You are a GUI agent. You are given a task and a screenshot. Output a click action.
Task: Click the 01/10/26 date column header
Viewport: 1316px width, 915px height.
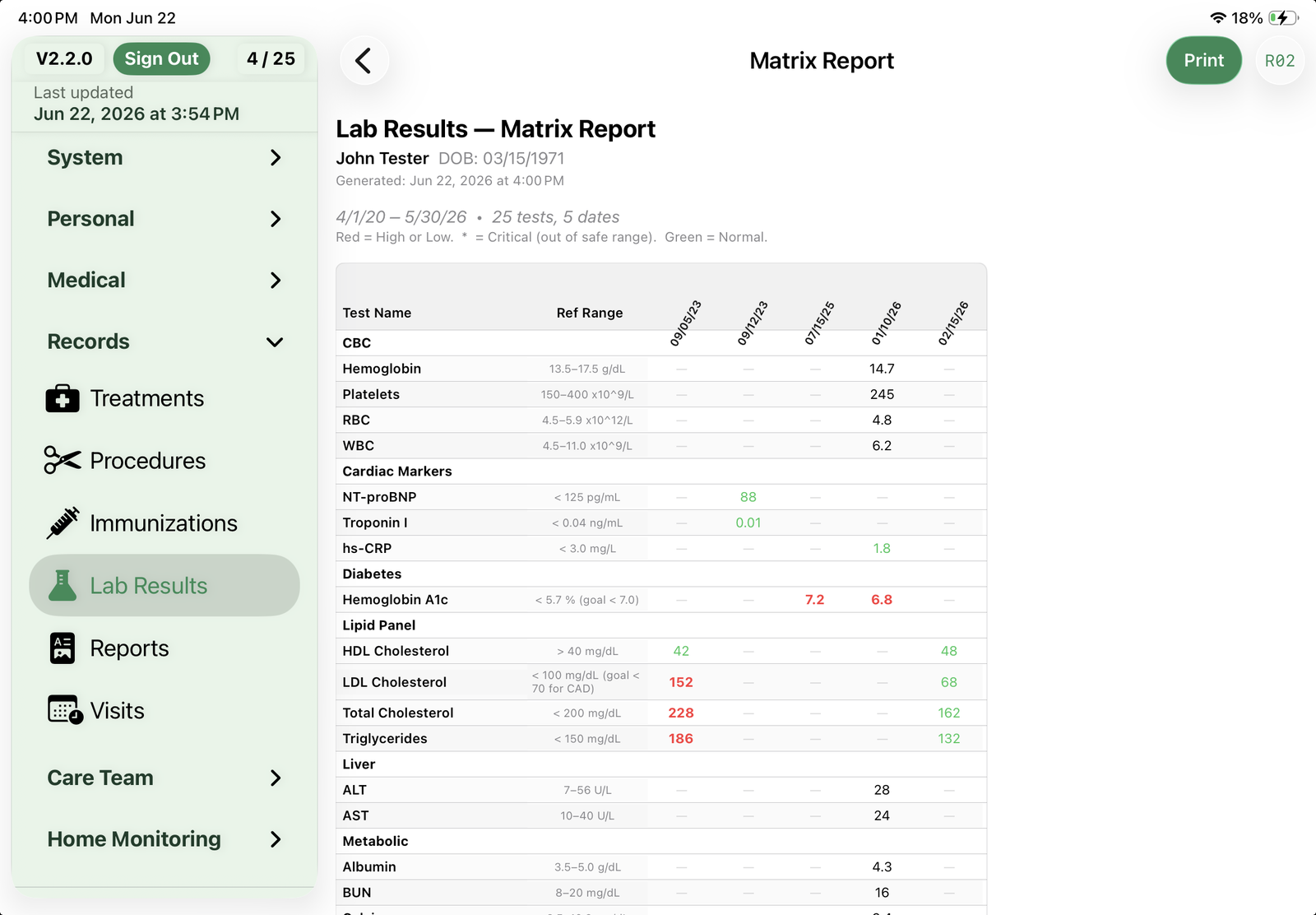coord(887,323)
